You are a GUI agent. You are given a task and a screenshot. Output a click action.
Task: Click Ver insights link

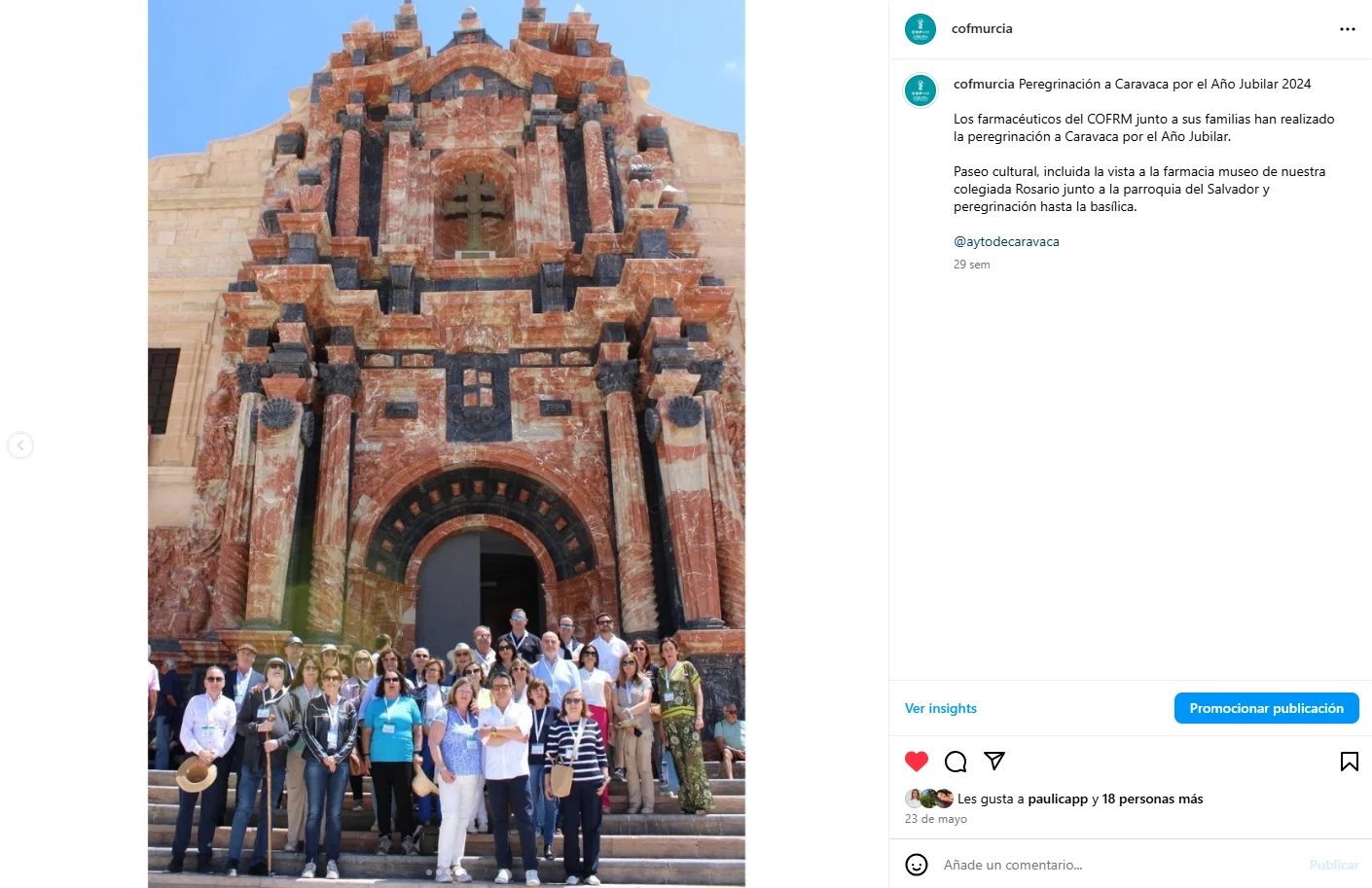coord(941,708)
